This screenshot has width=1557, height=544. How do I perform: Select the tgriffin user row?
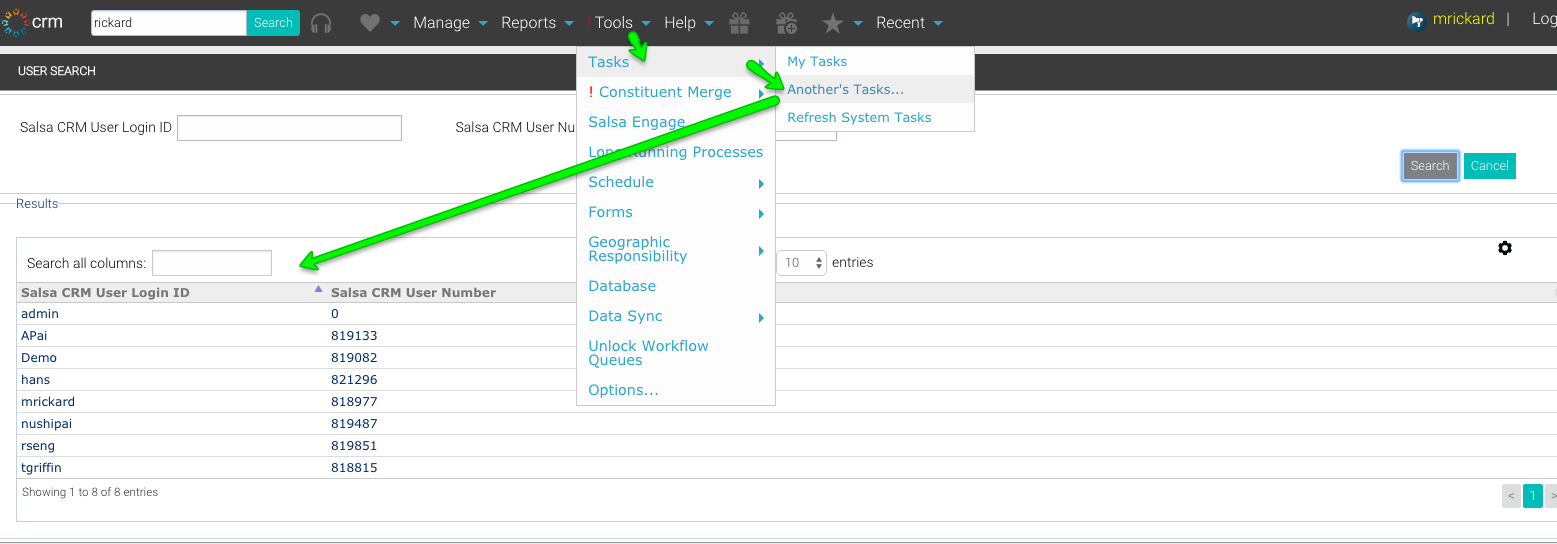[x=785, y=468]
